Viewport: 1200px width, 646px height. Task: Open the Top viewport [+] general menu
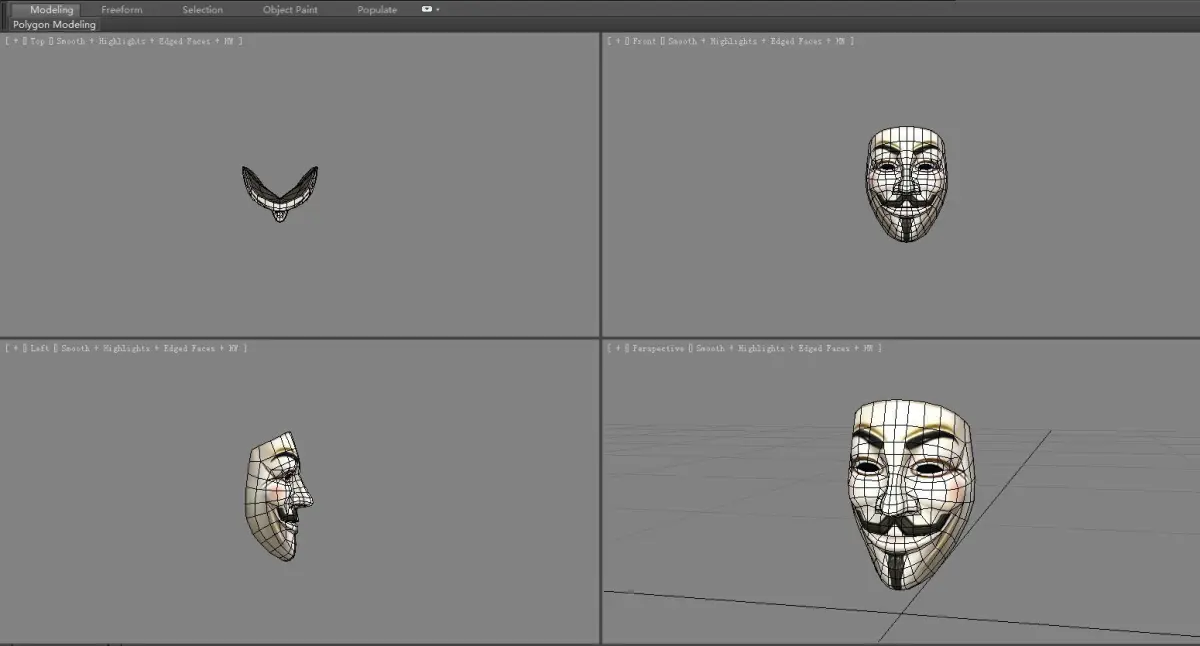click(14, 41)
